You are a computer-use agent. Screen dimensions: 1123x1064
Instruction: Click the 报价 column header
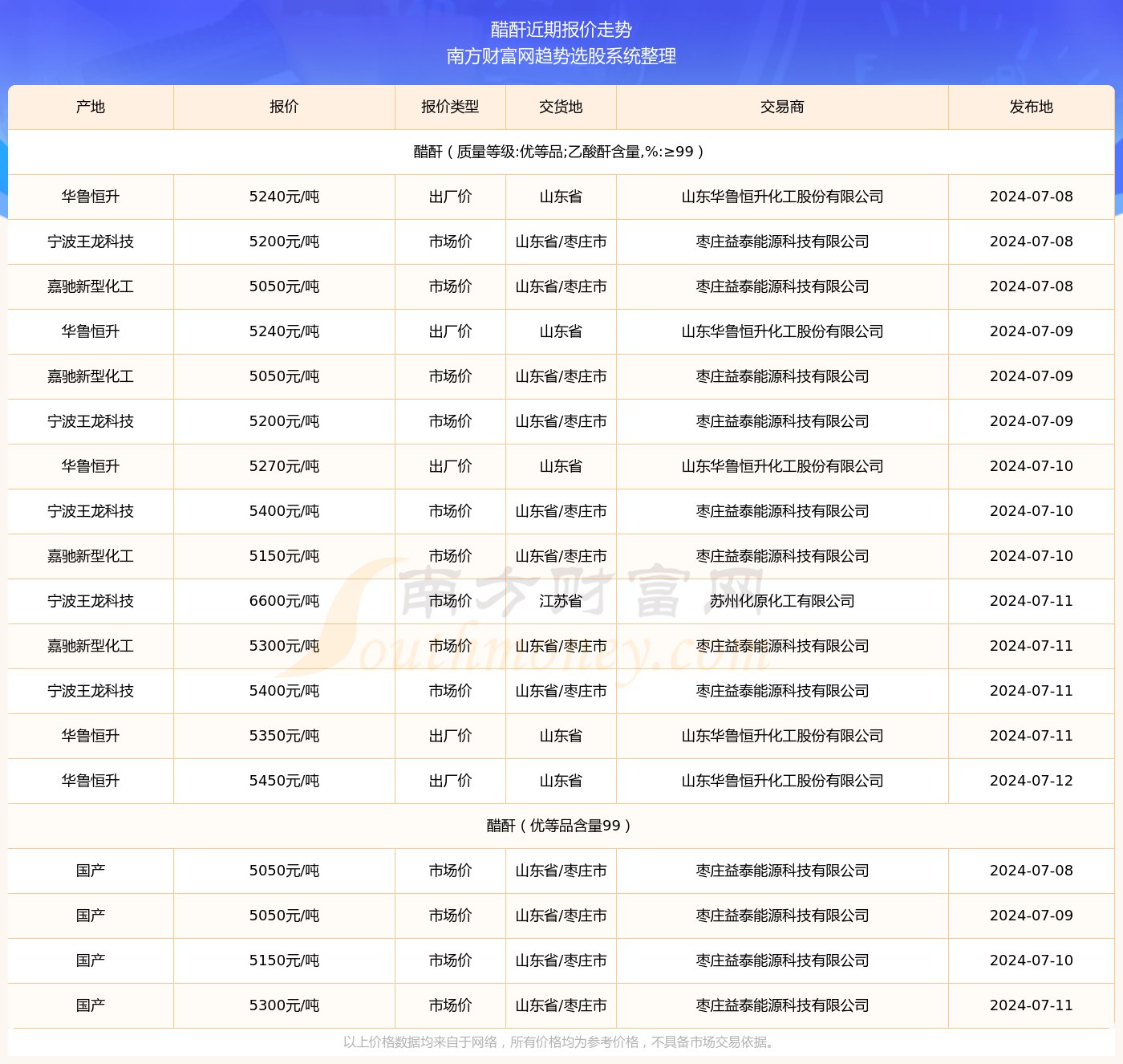[x=284, y=107]
